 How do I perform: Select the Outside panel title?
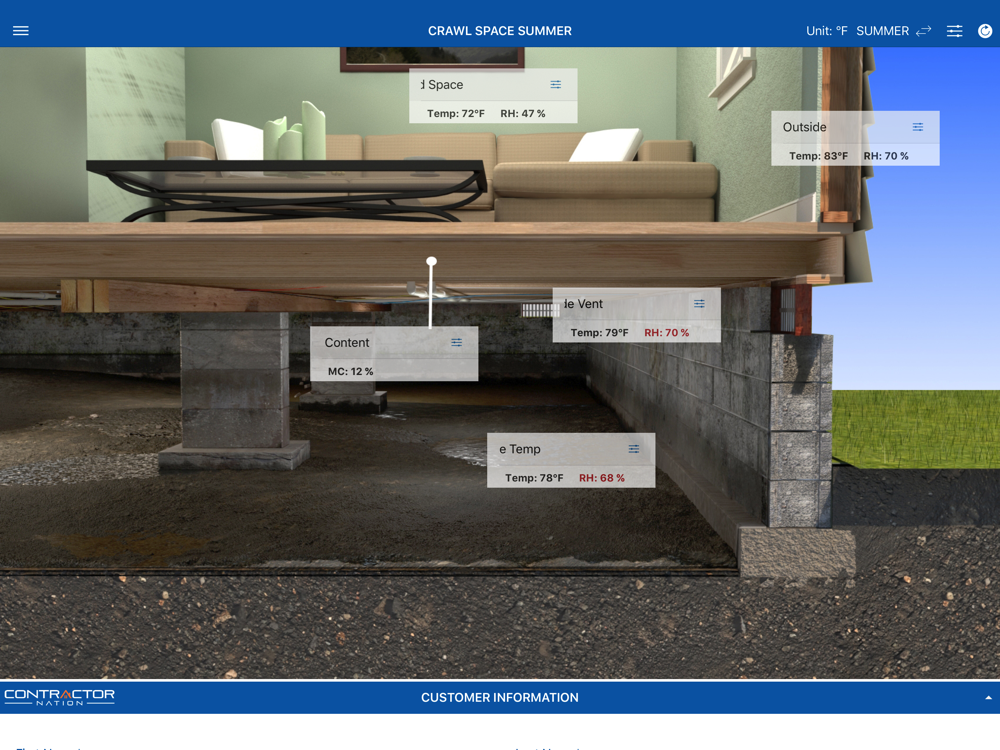coord(804,127)
